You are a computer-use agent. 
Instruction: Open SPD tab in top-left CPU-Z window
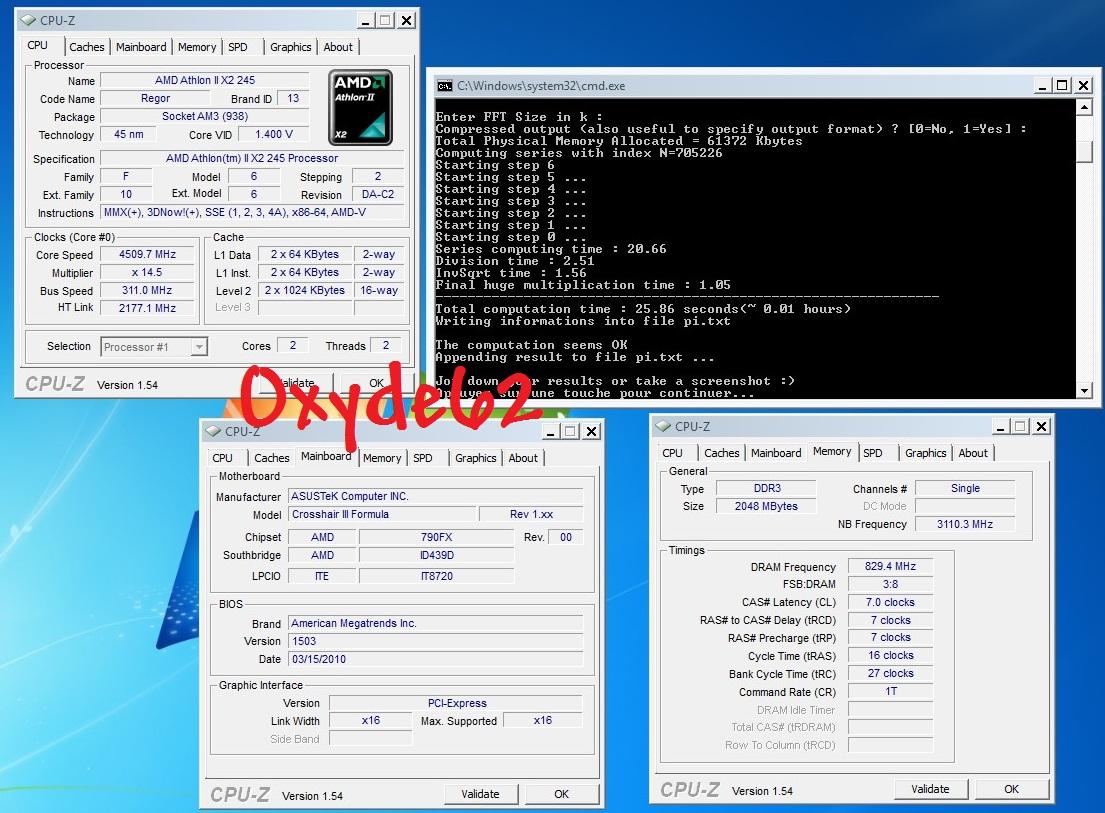click(x=238, y=47)
